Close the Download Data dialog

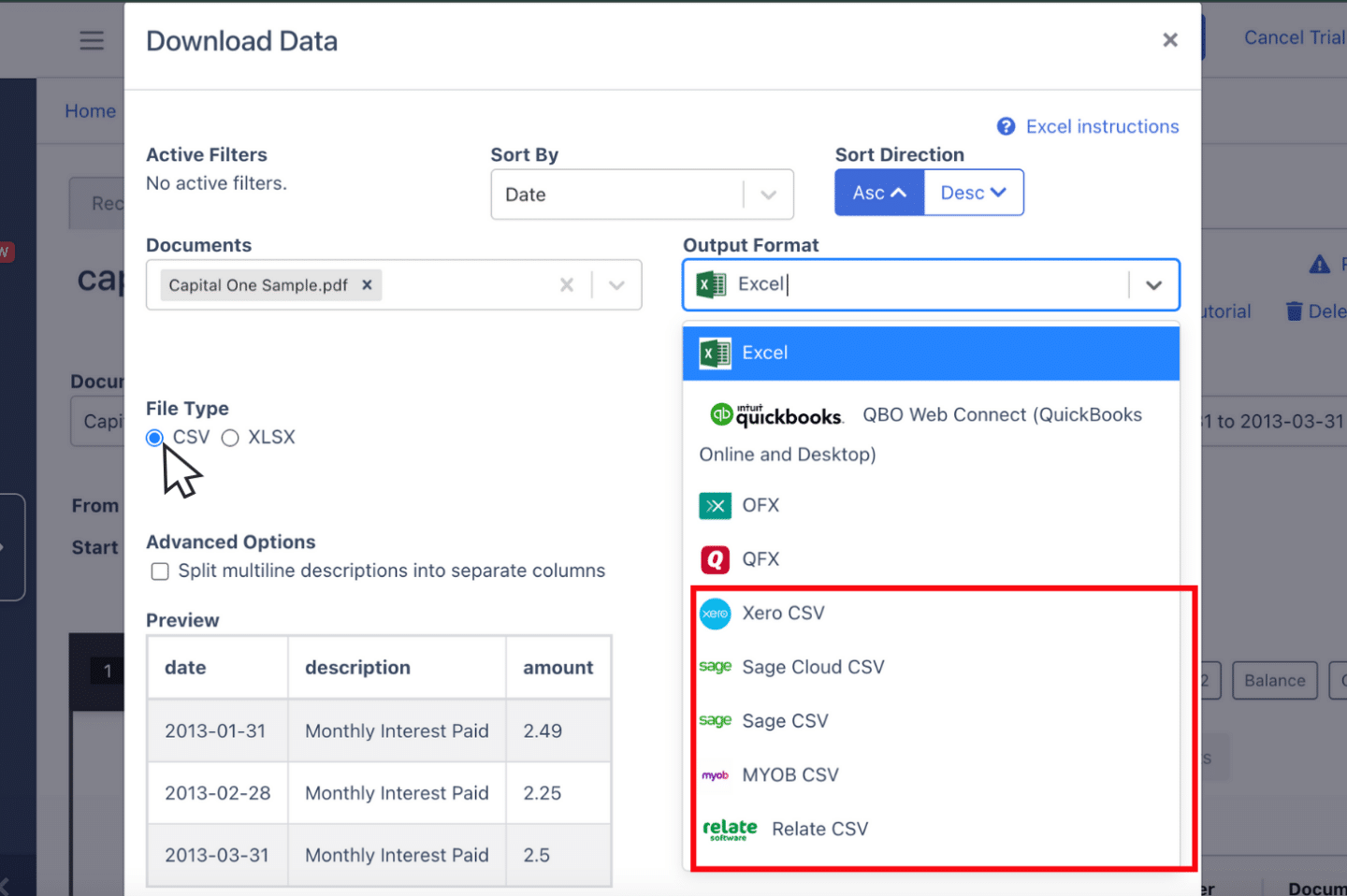coord(1170,40)
